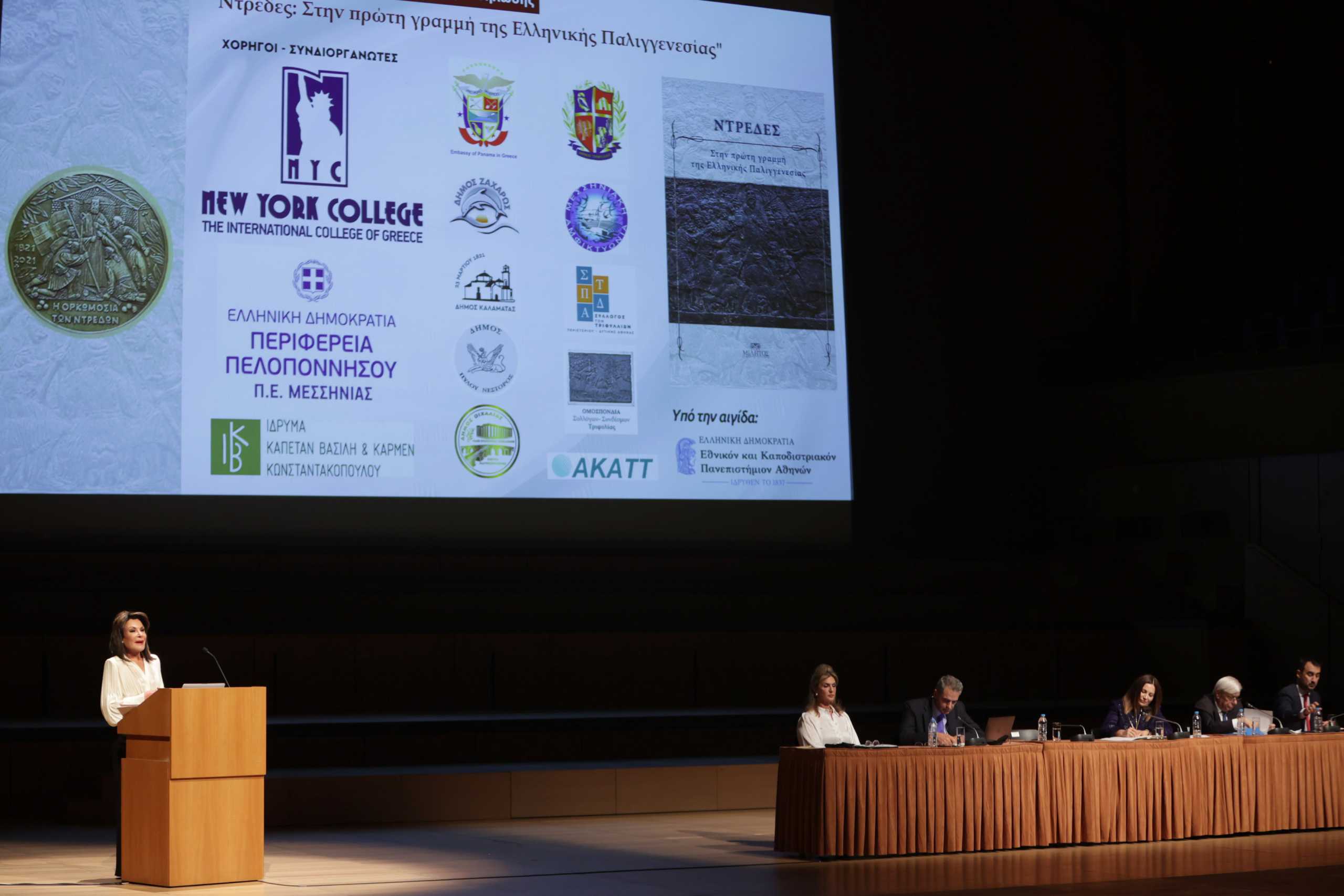The image size is (1344, 896).
Task: Open the ΝΤΡΕΔΕΣ book cover image
Action: [x=749, y=234]
